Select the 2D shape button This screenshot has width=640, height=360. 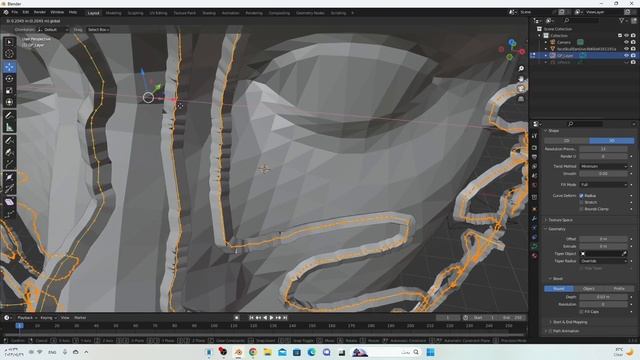click(567, 140)
